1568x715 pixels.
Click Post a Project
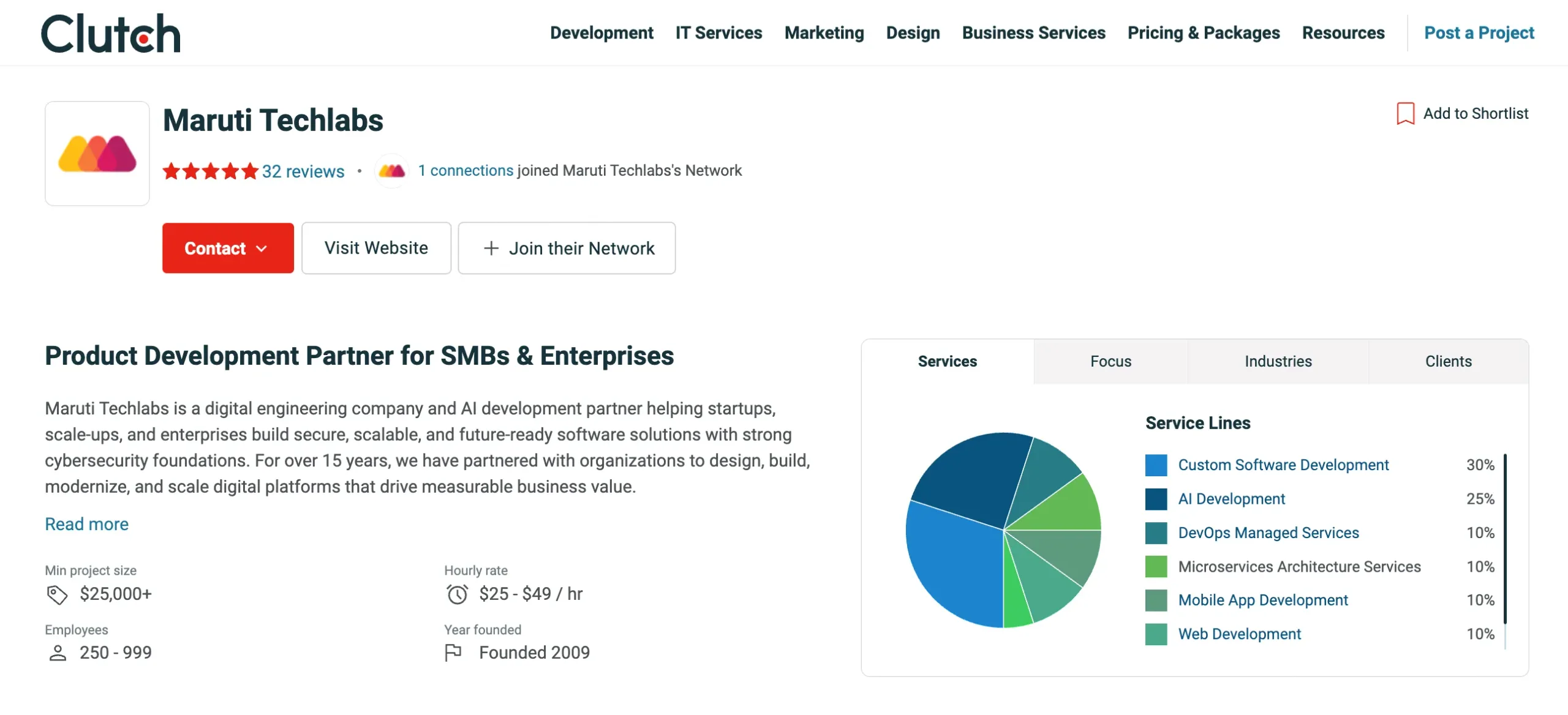1479,32
